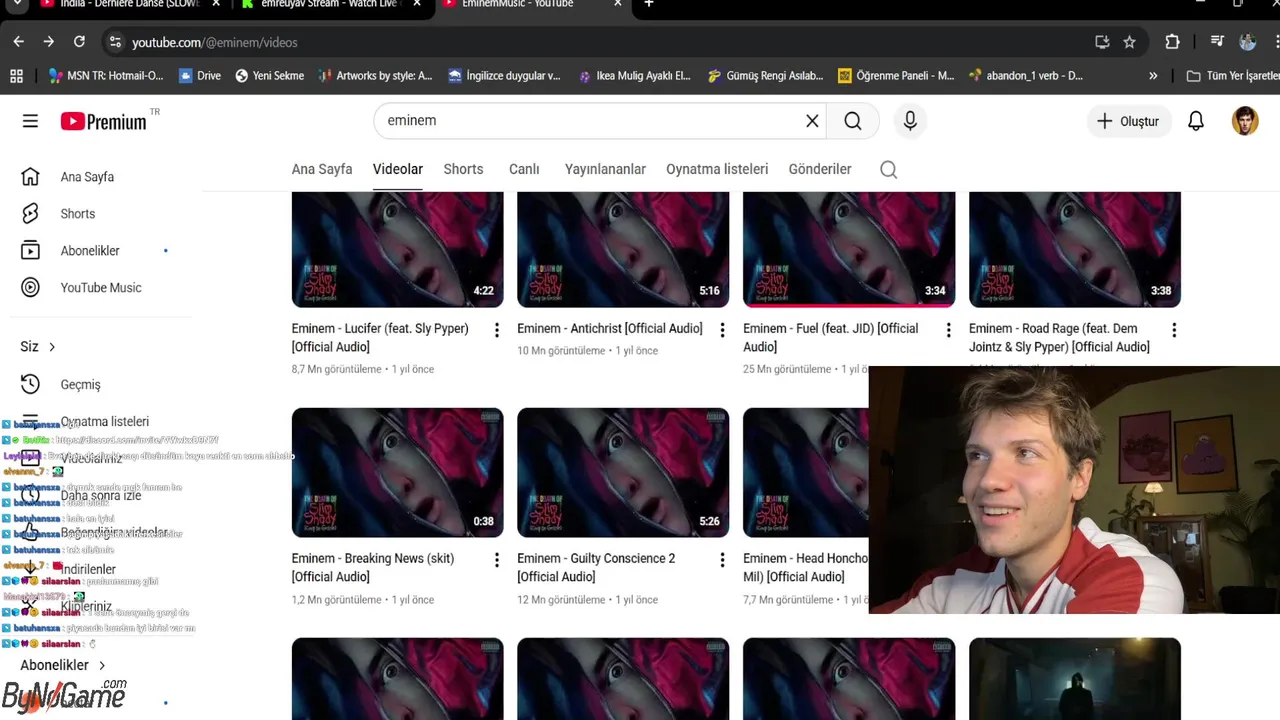This screenshot has width=1280, height=720.
Task: Switch to channel Ana Sayfa tab
Action: (x=322, y=169)
